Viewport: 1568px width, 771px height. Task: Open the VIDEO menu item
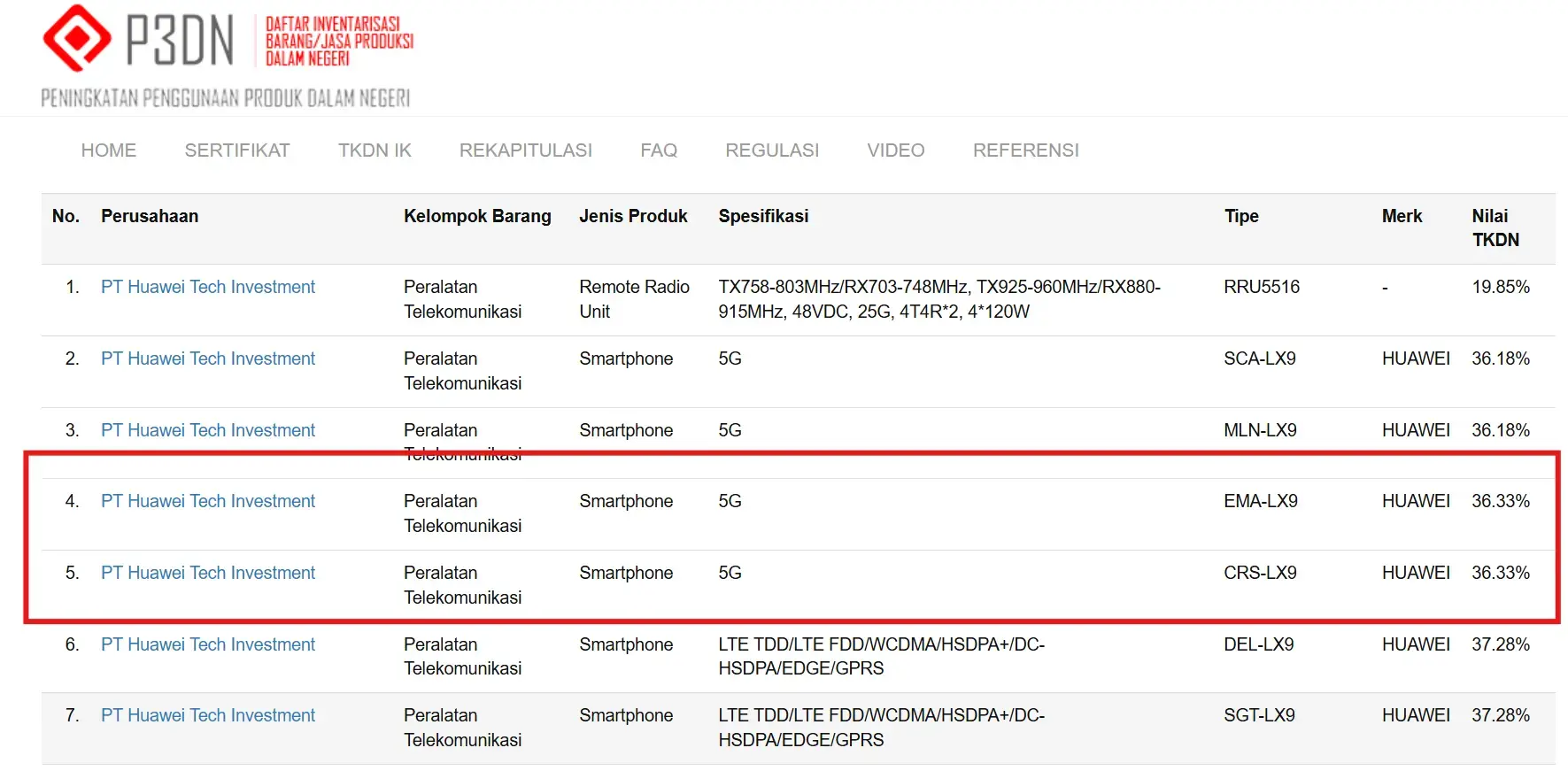click(x=896, y=150)
